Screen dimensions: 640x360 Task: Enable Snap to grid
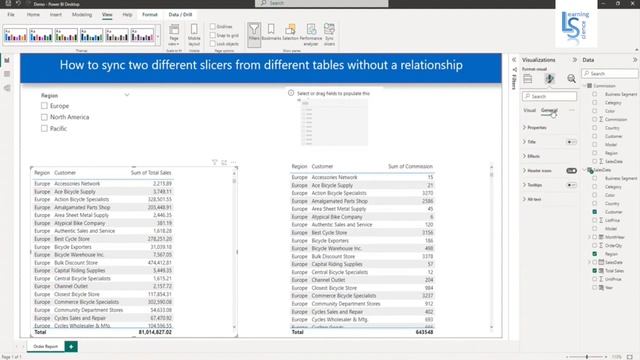tap(213, 35)
